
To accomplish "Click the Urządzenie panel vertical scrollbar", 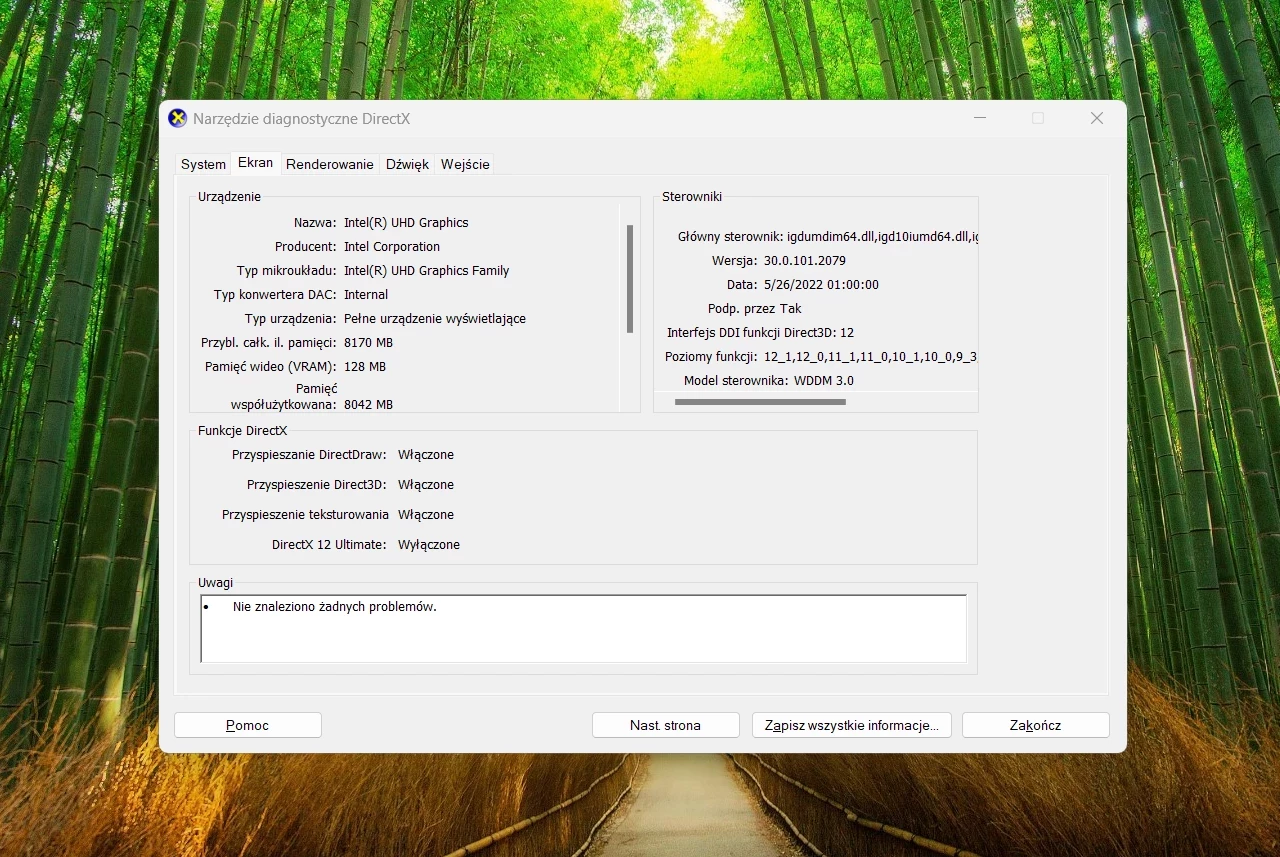I will point(630,279).
